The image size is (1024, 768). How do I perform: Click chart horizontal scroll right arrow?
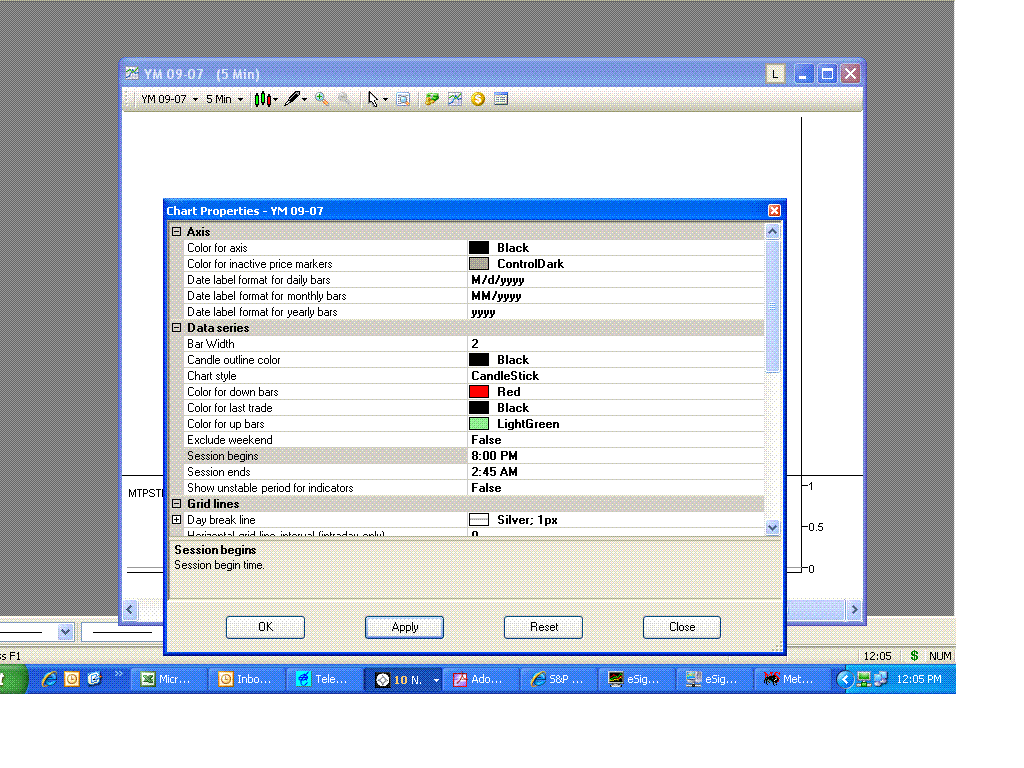click(x=854, y=610)
